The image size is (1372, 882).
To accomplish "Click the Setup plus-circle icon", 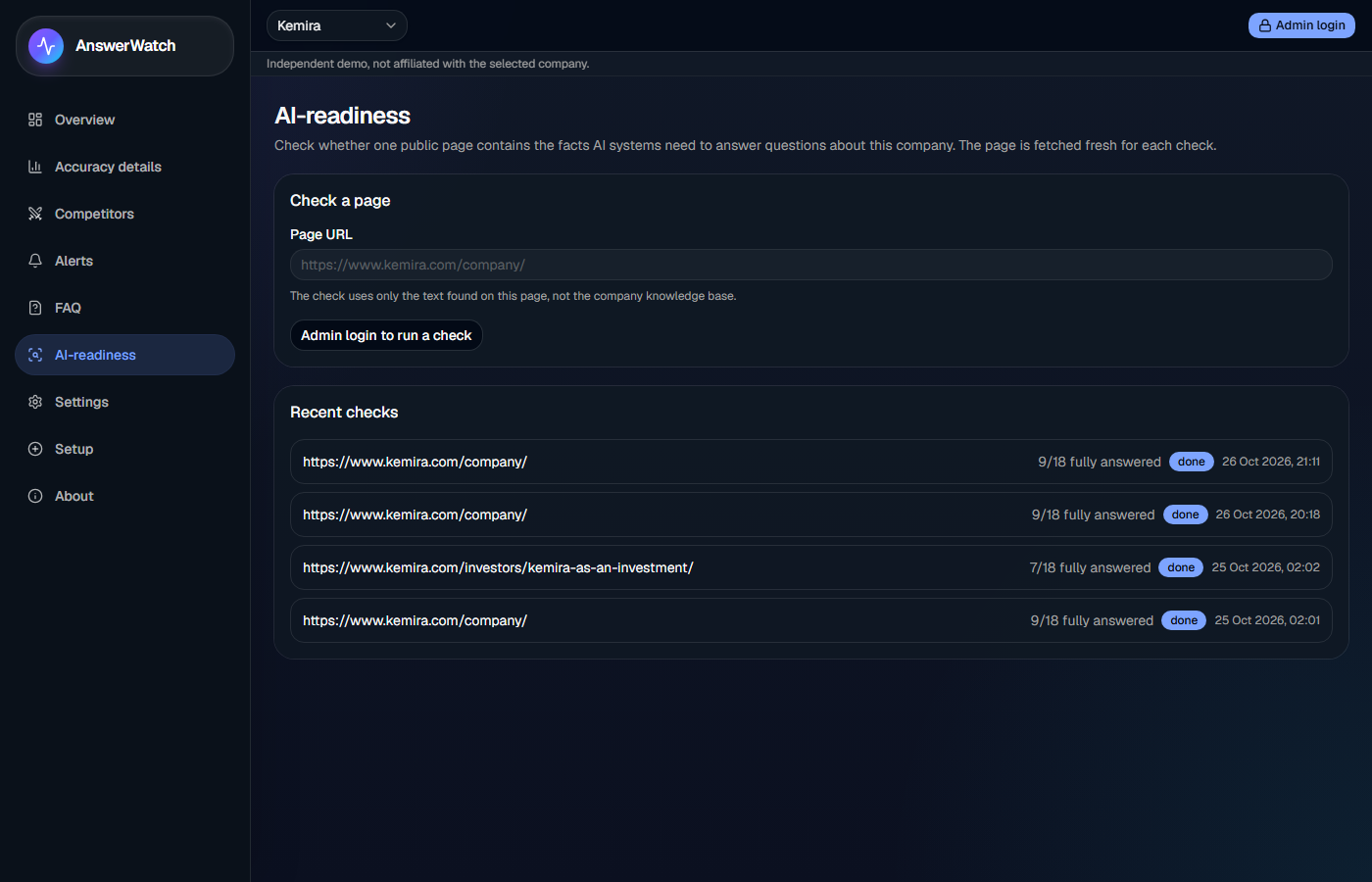I will (35, 449).
